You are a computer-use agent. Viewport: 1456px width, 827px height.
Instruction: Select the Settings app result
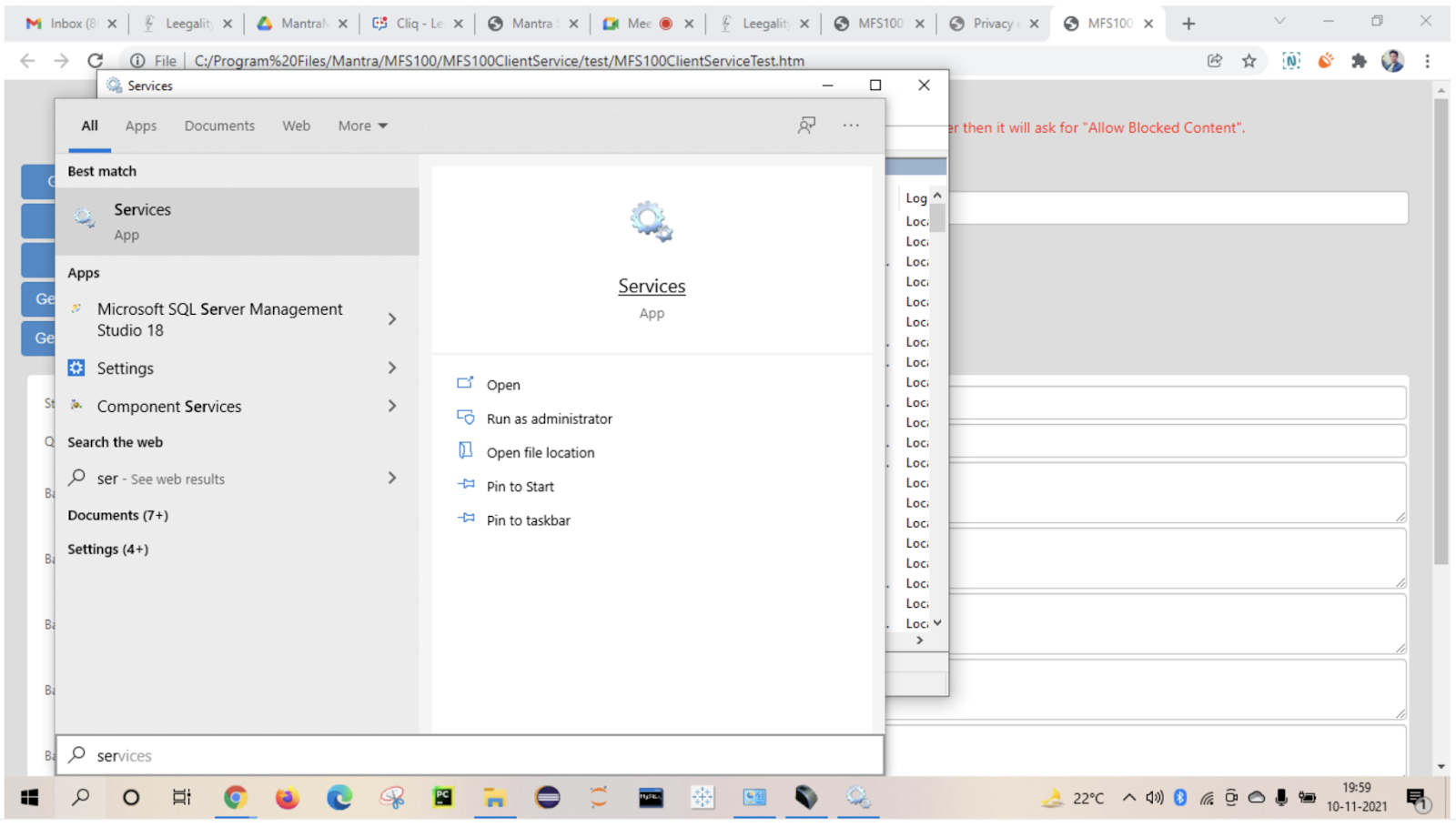pyautogui.click(x=126, y=368)
